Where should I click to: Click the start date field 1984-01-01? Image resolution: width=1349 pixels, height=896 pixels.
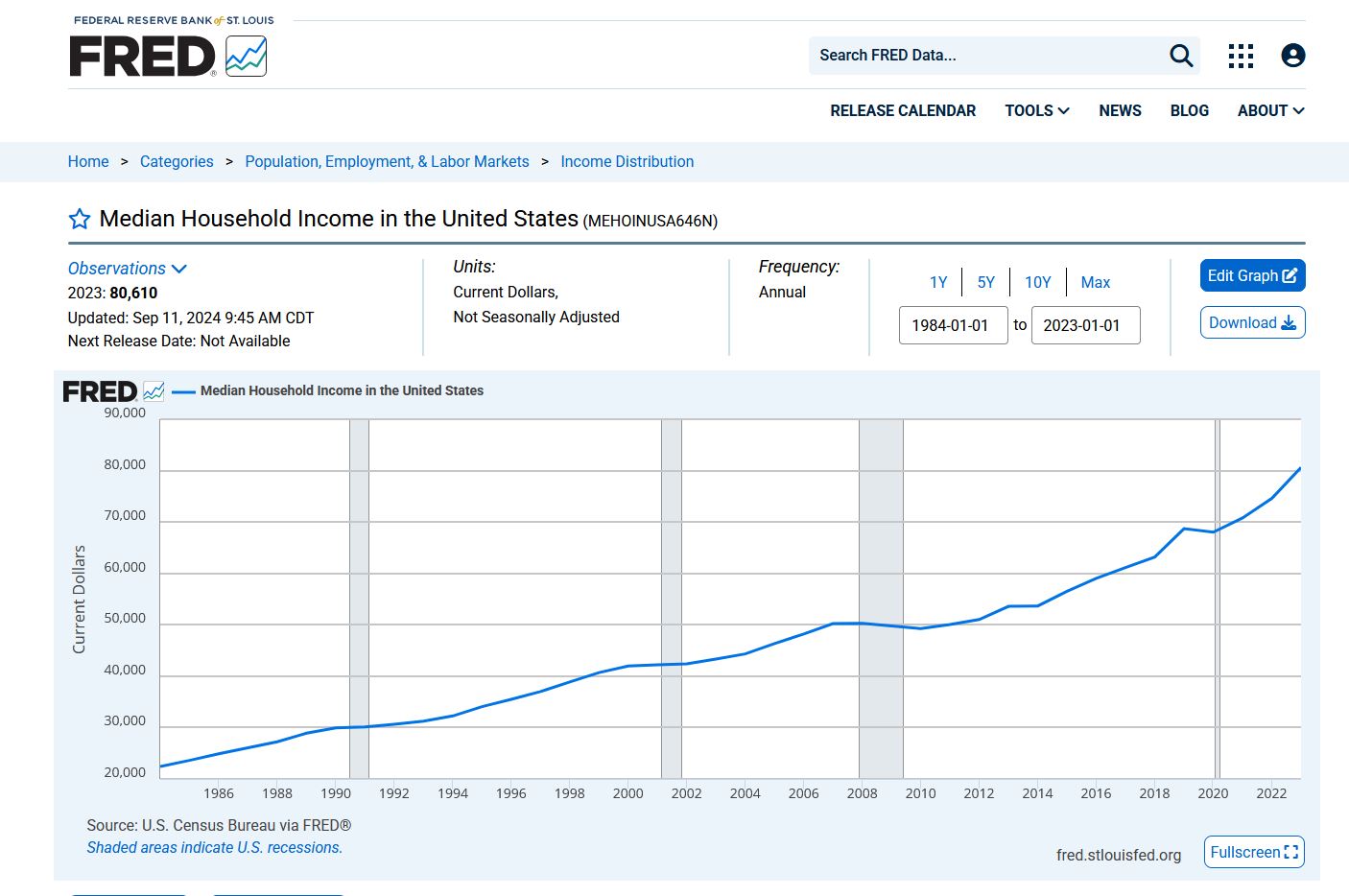[x=954, y=325]
